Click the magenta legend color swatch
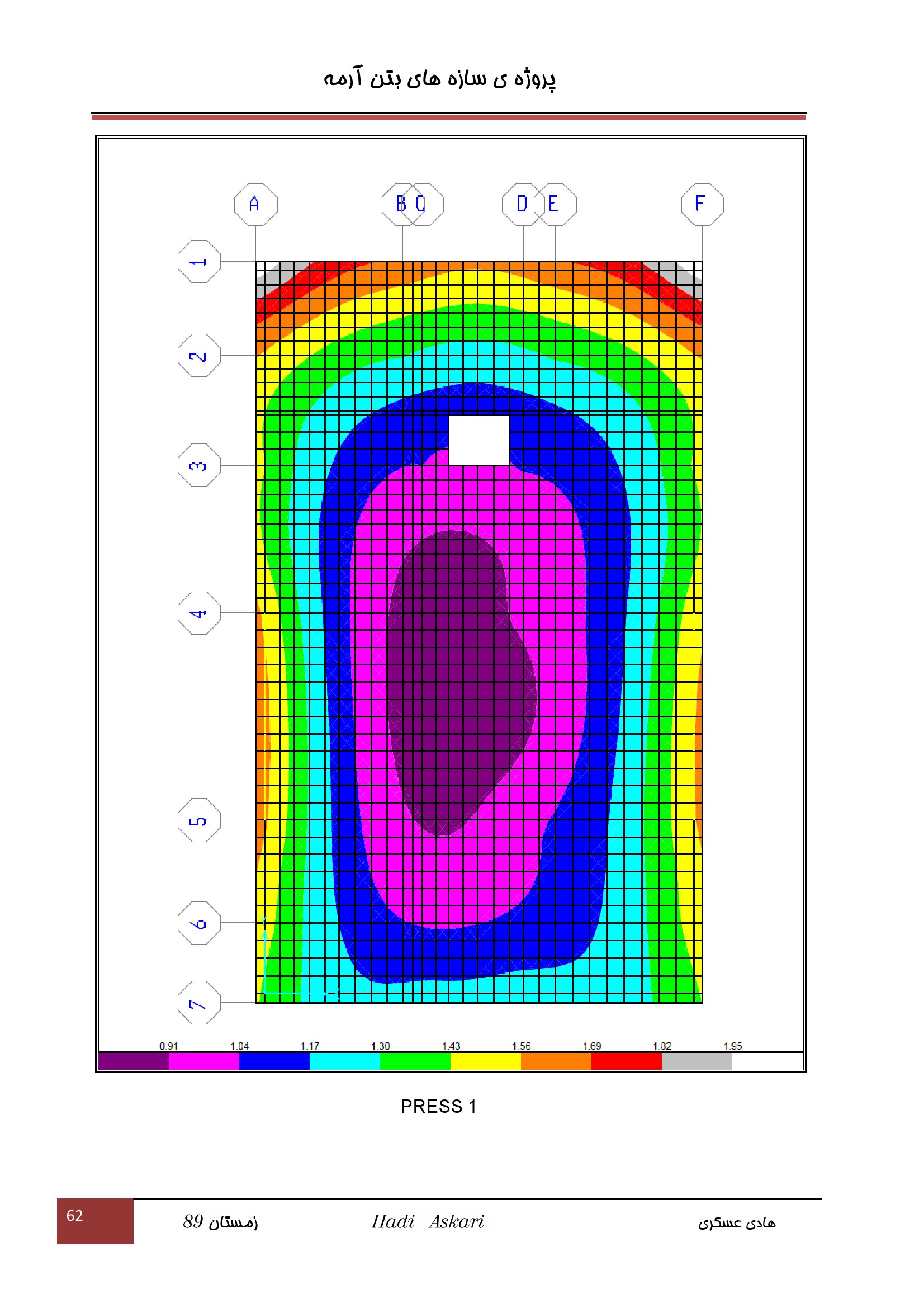The image size is (924, 1308). [x=204, y=1061]
